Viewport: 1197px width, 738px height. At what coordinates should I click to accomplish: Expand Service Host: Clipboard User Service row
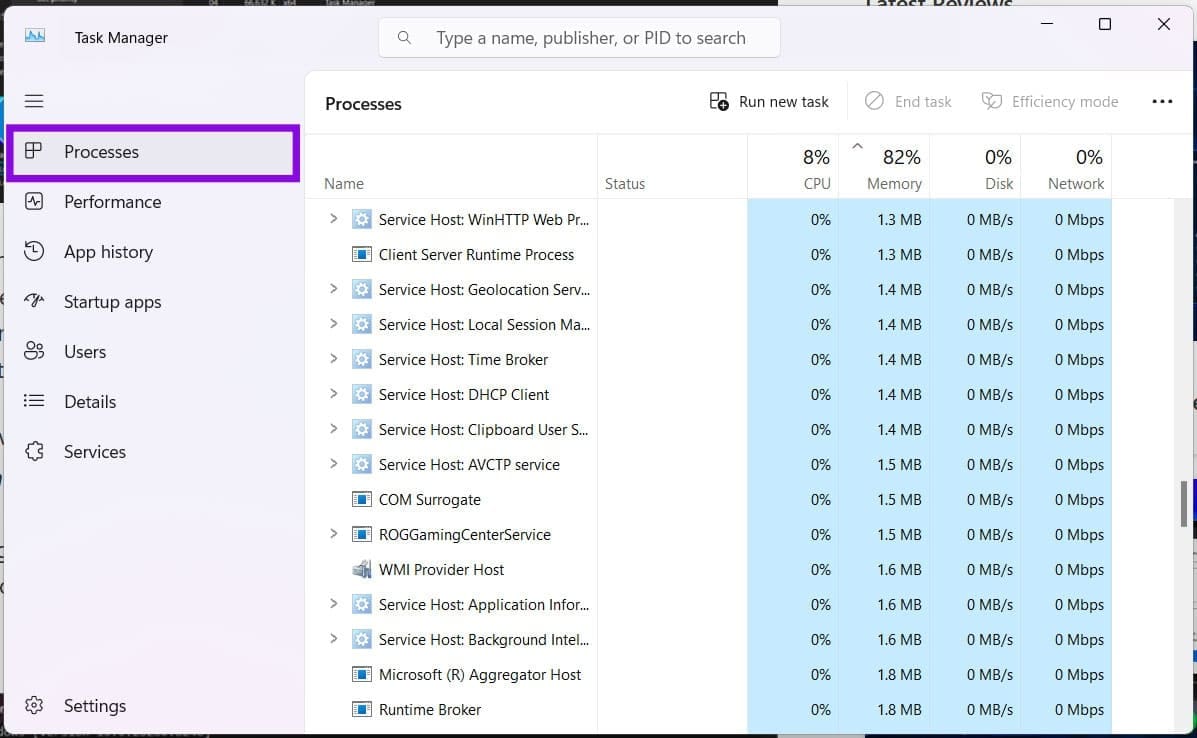[334, 430]
